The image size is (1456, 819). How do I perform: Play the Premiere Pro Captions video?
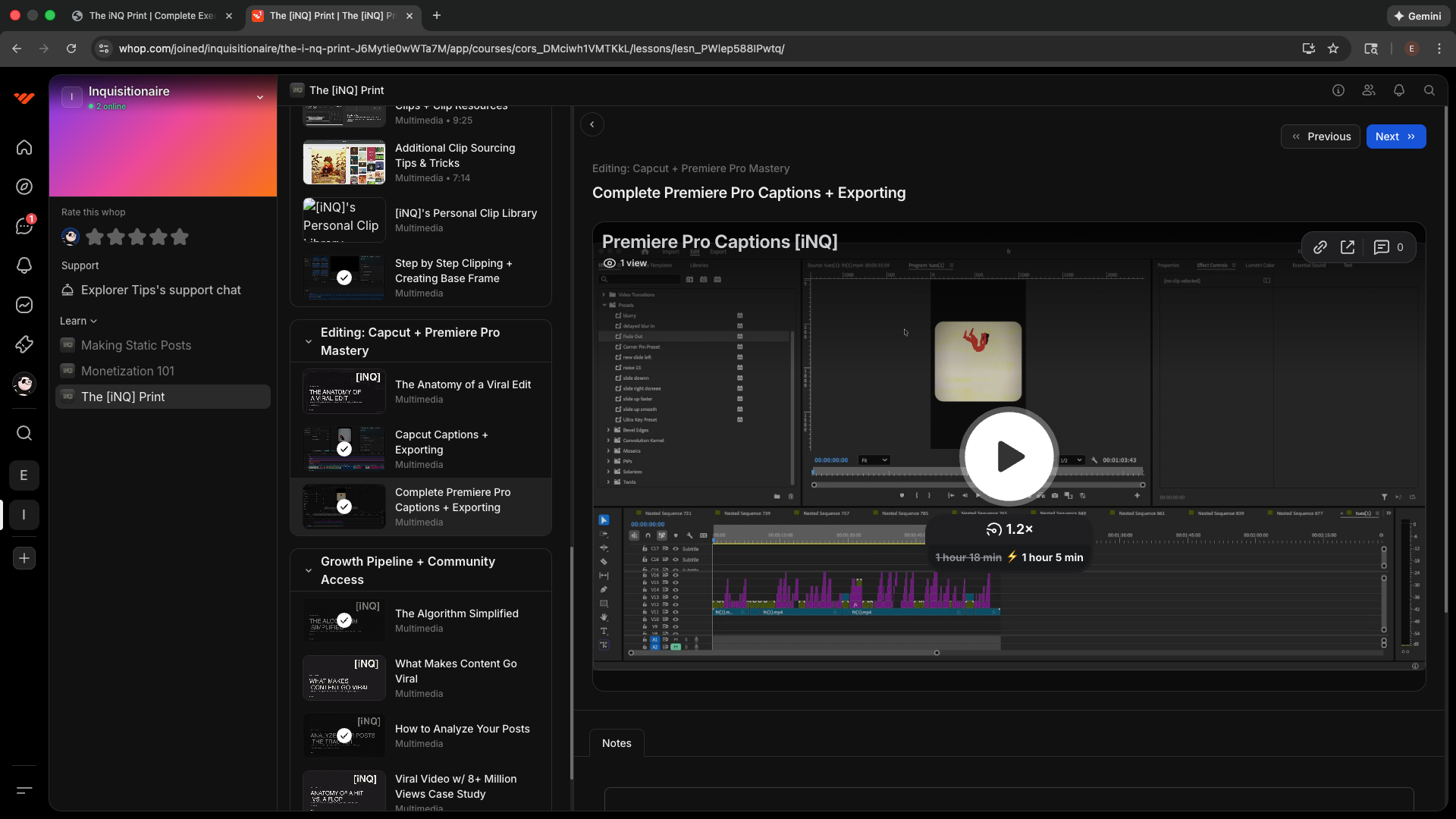pos(1009,456)
